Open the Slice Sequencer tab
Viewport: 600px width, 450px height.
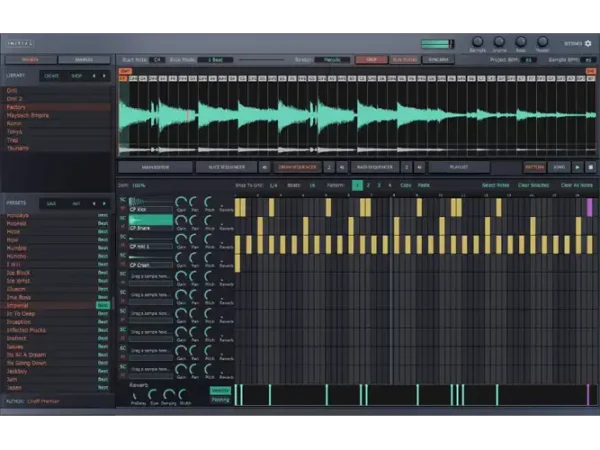pos(227,167)
